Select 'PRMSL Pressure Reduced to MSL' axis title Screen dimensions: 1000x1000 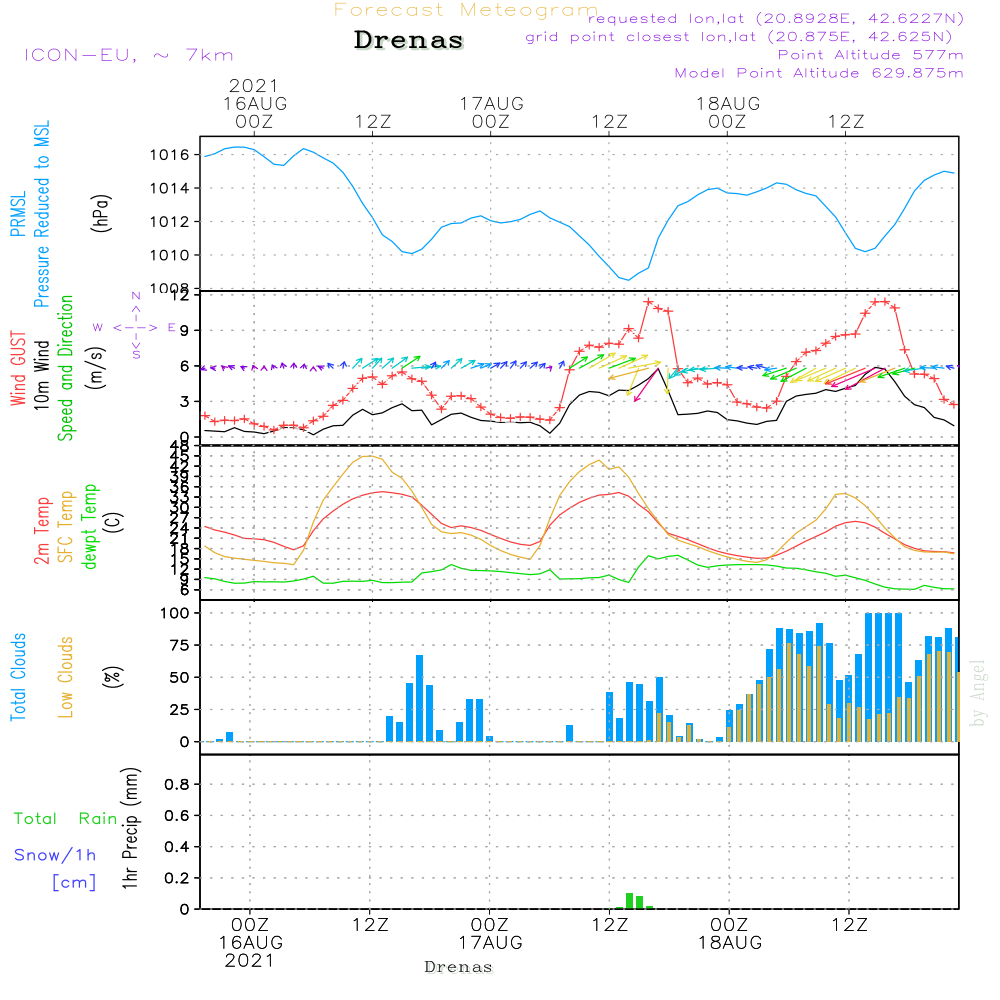pyautogui.click(x=30, y=214)
